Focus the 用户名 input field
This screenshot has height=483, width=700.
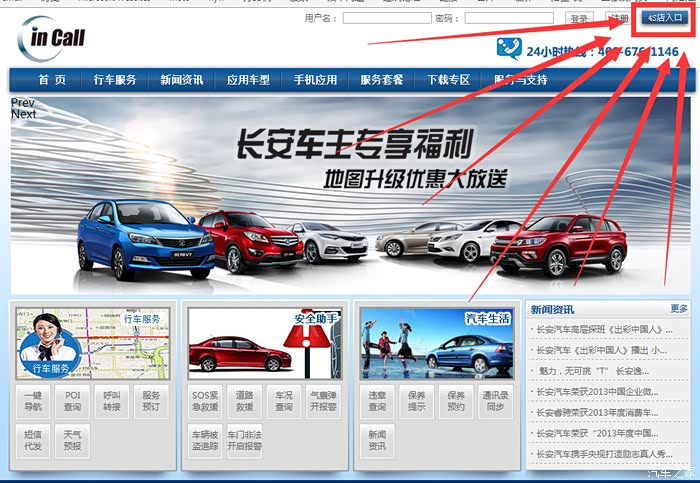(x=387, y=18)
